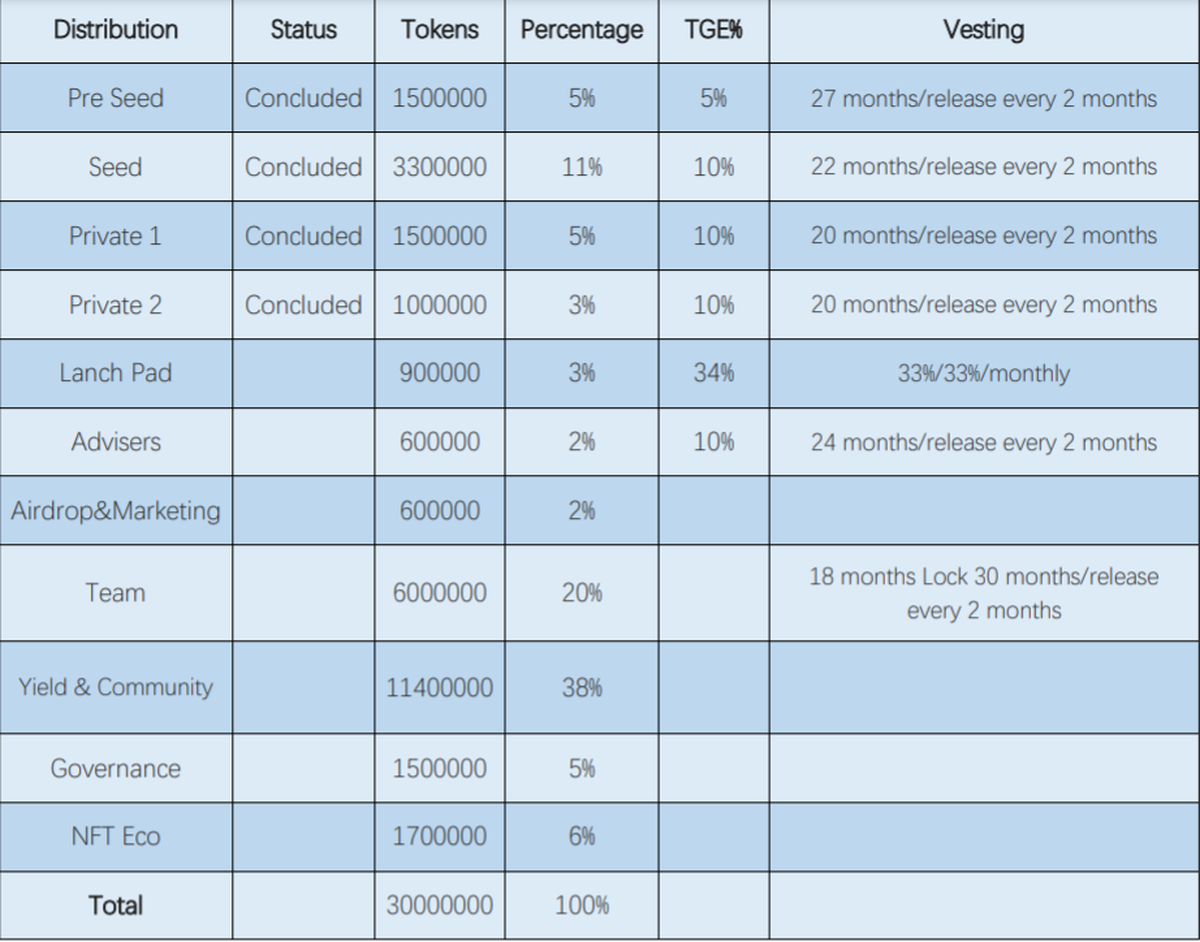This screenshot has height=942, width=1200.
Task: Click the Private 2 distribution cell
Action: pyautogui.click(x=116, y=305)
